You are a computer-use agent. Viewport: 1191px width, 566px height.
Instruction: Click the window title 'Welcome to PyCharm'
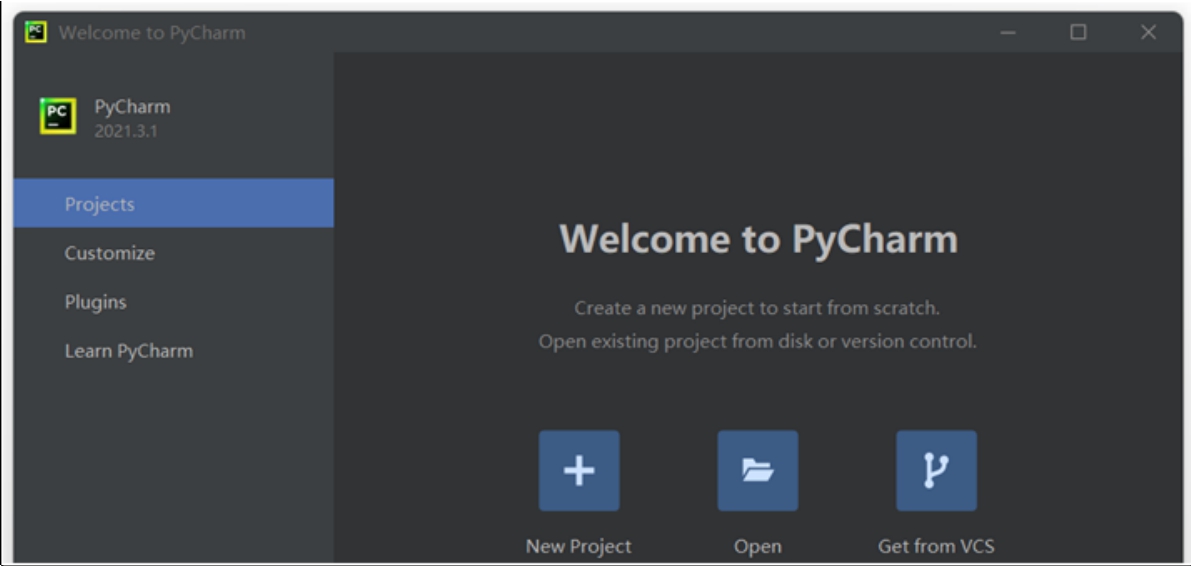tap(152, 33)
